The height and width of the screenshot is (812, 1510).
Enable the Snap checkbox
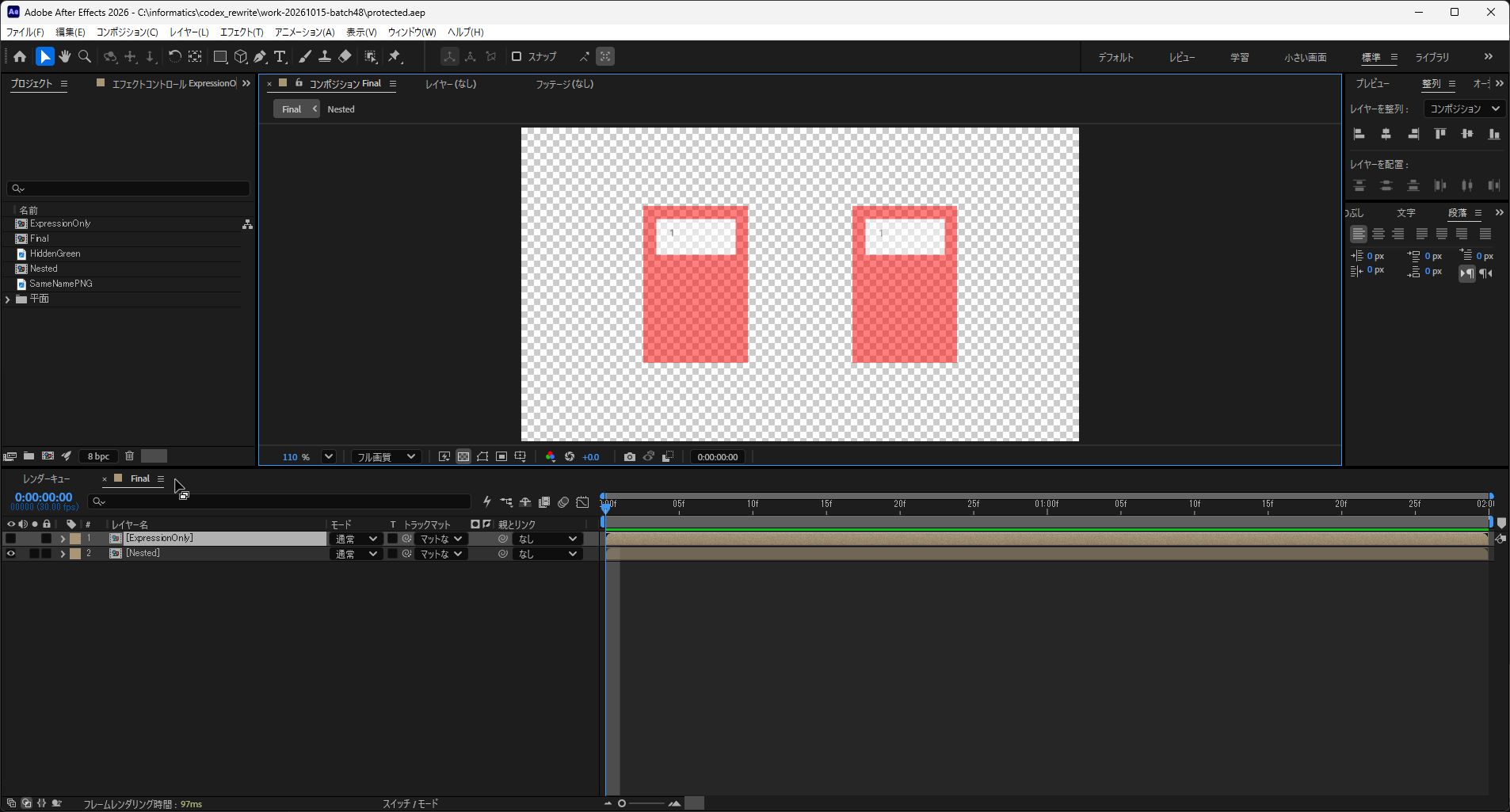click(x=517, y=56)
